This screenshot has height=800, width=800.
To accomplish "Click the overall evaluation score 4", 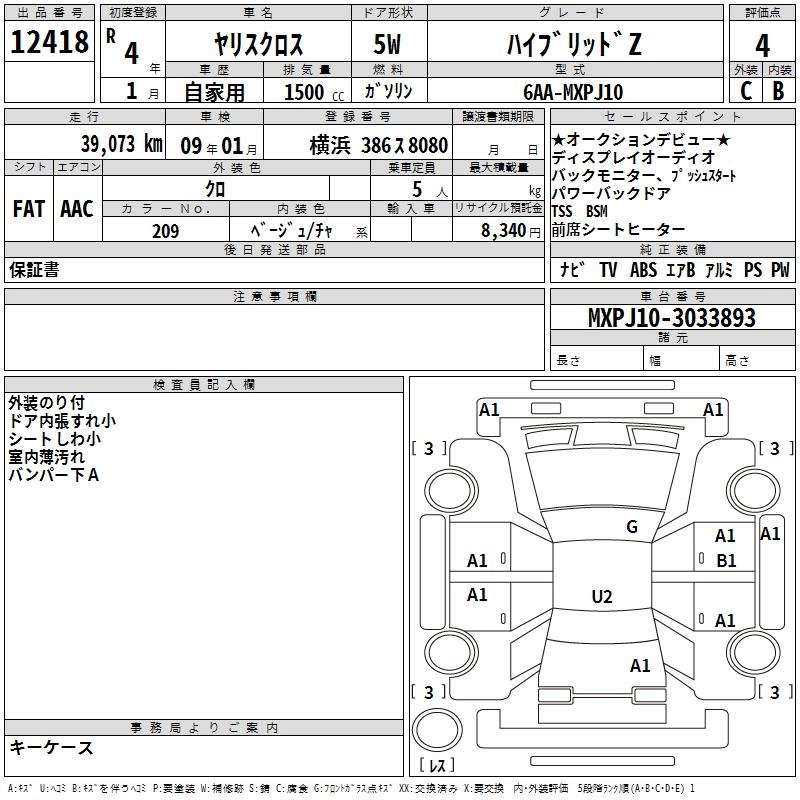I will pyautogui.click(x=762, y=45).
